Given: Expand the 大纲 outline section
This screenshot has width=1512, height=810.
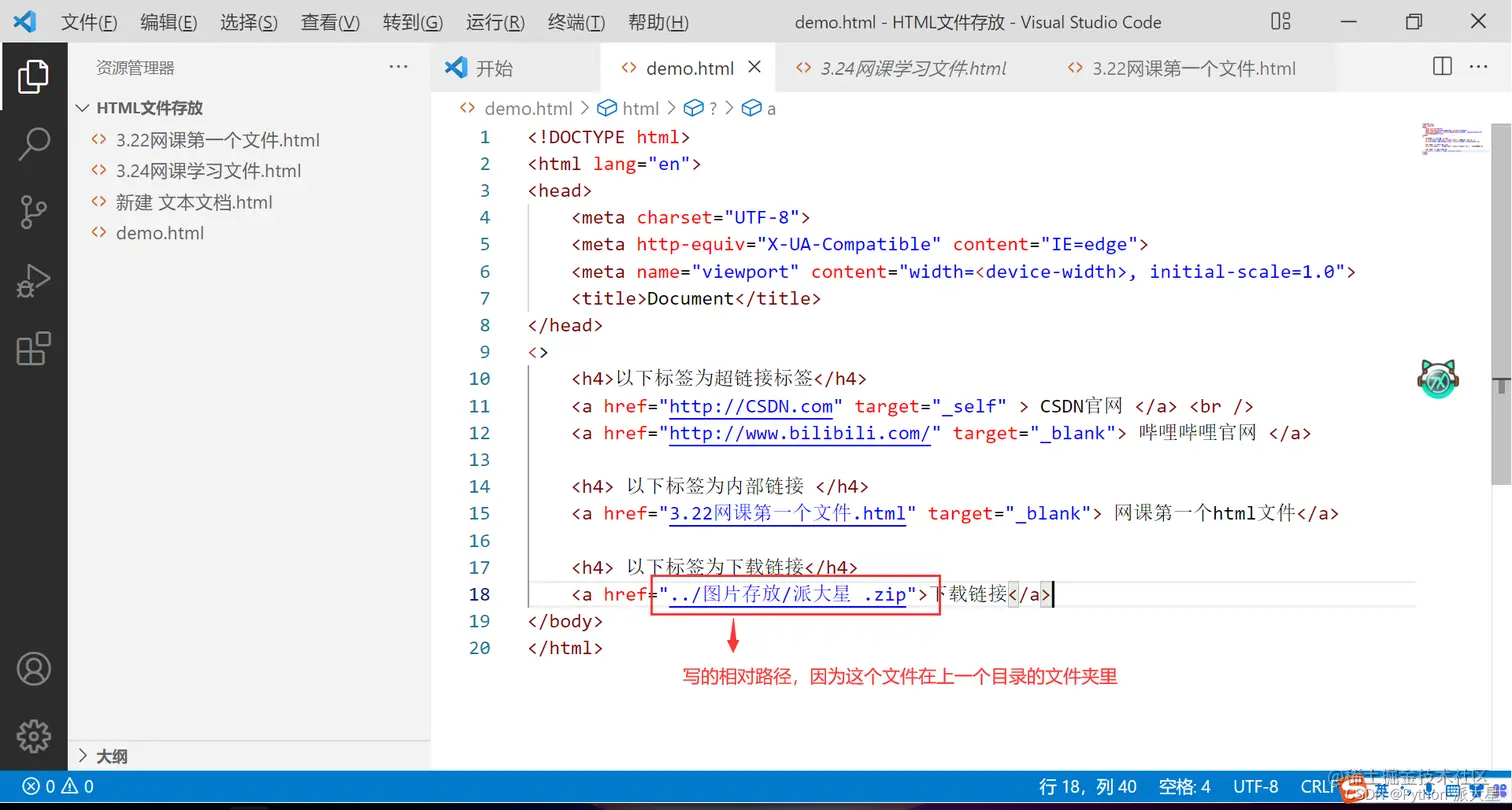Looking at the screenshot, I should 250,756.
